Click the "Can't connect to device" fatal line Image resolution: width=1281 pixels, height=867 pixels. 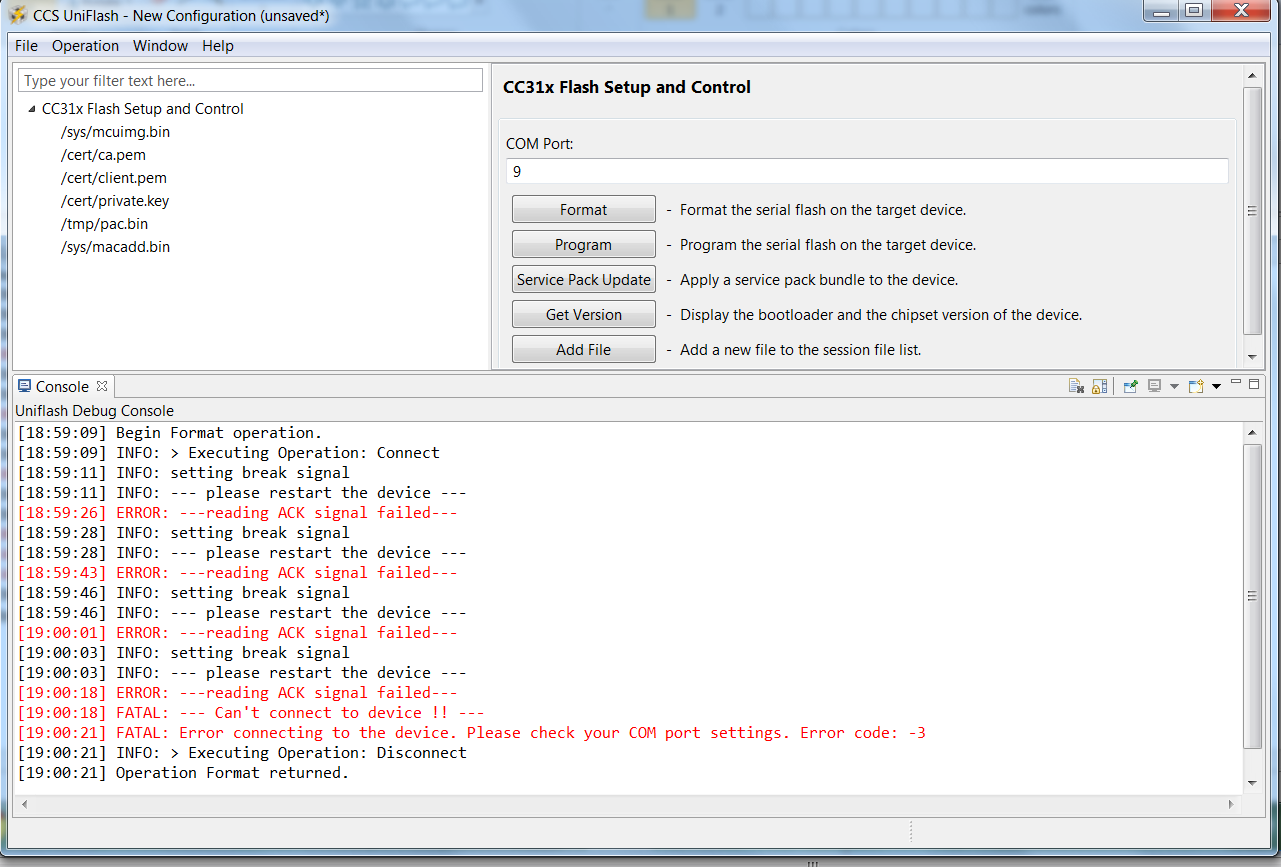(251, 713)
